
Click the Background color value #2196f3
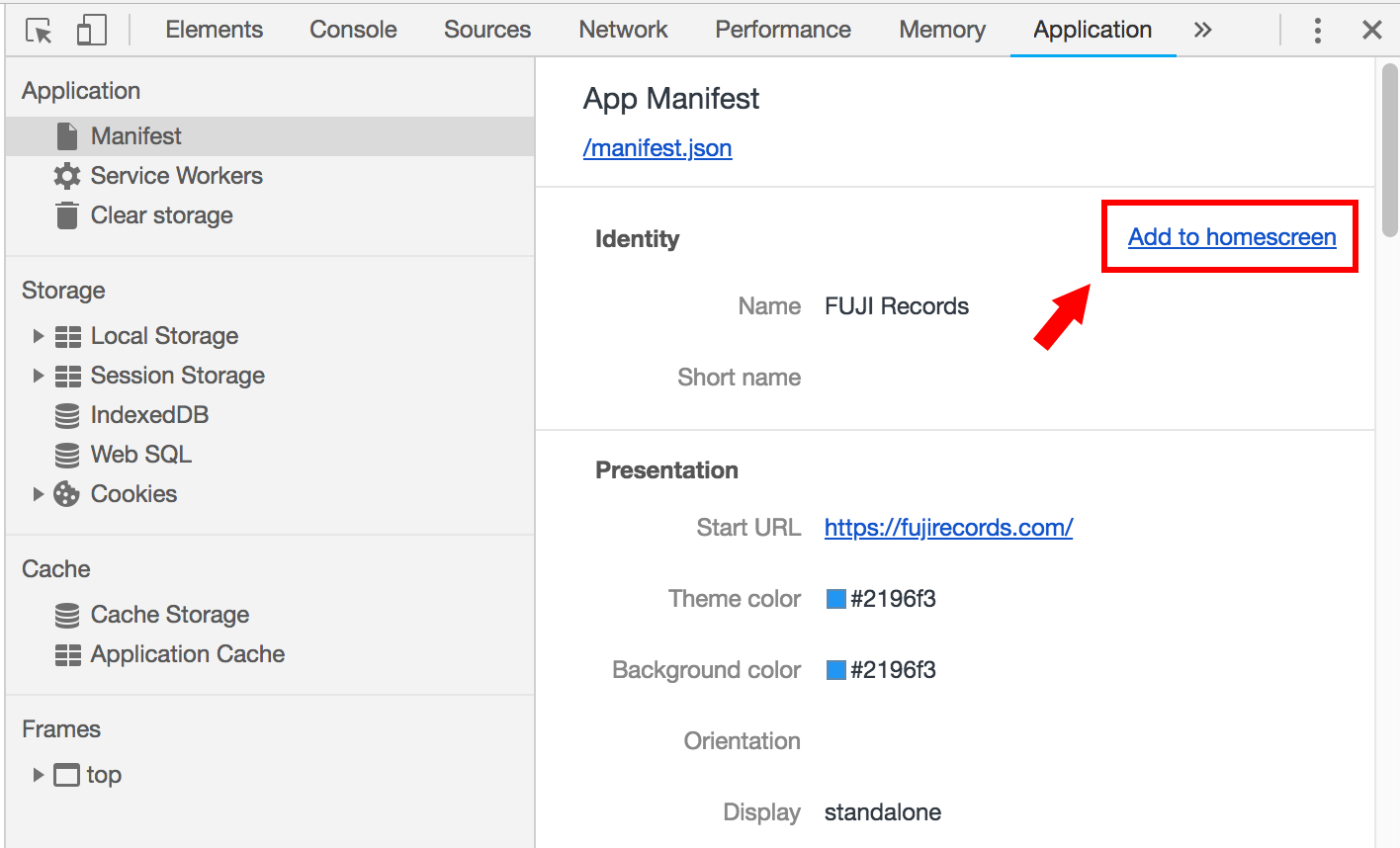893,670
